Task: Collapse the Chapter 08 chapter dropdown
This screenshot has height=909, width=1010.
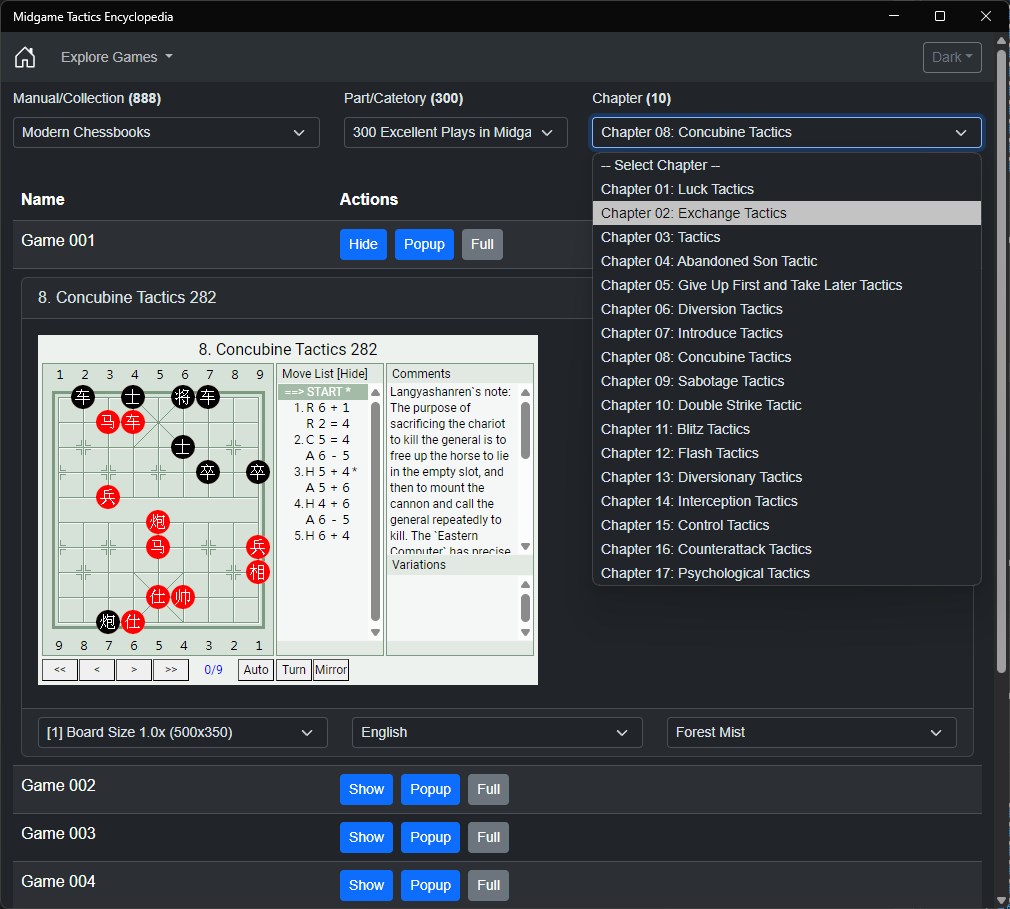Action: [786, 133]
